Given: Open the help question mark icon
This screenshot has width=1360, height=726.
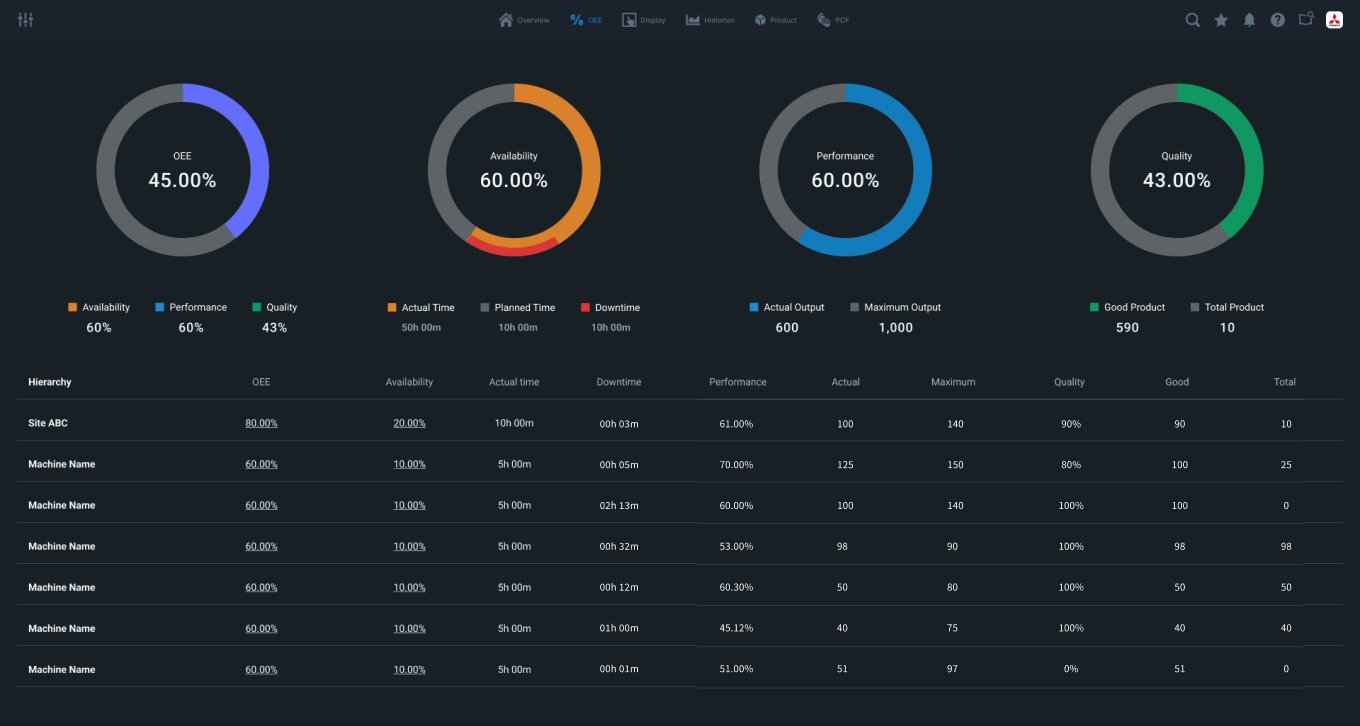Looking at the screenshot, I should [x=1278, y=20].
